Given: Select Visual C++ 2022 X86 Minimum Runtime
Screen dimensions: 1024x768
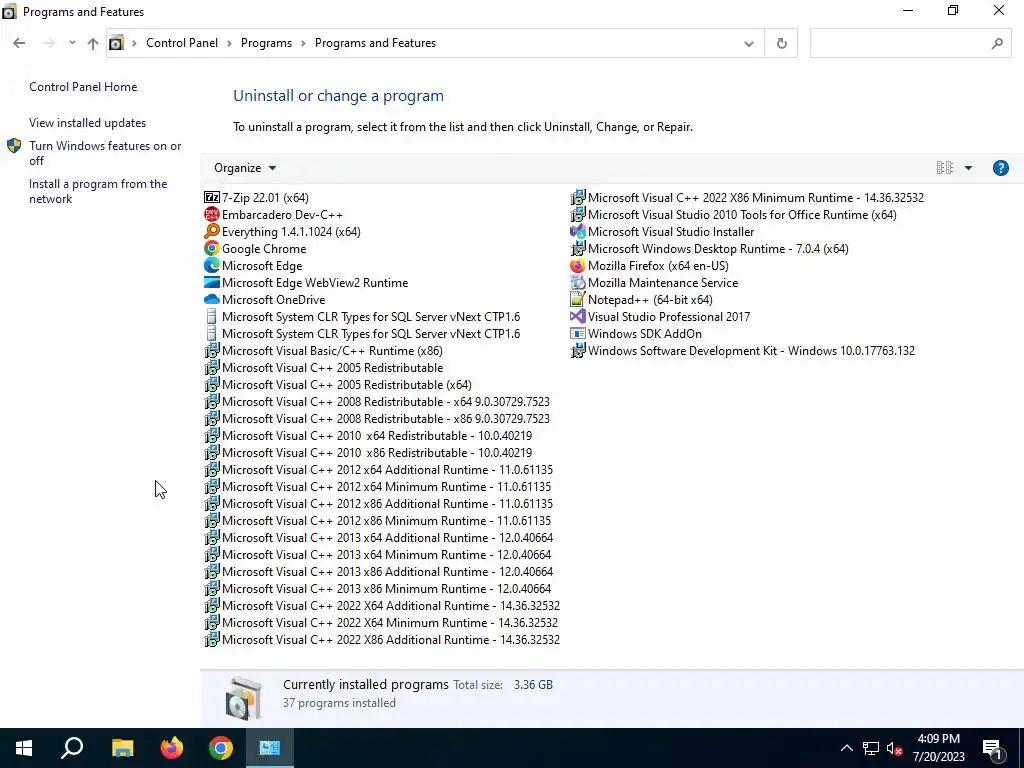Looking at the screenshot, I should pyautogui.click(x=747, y=197).
